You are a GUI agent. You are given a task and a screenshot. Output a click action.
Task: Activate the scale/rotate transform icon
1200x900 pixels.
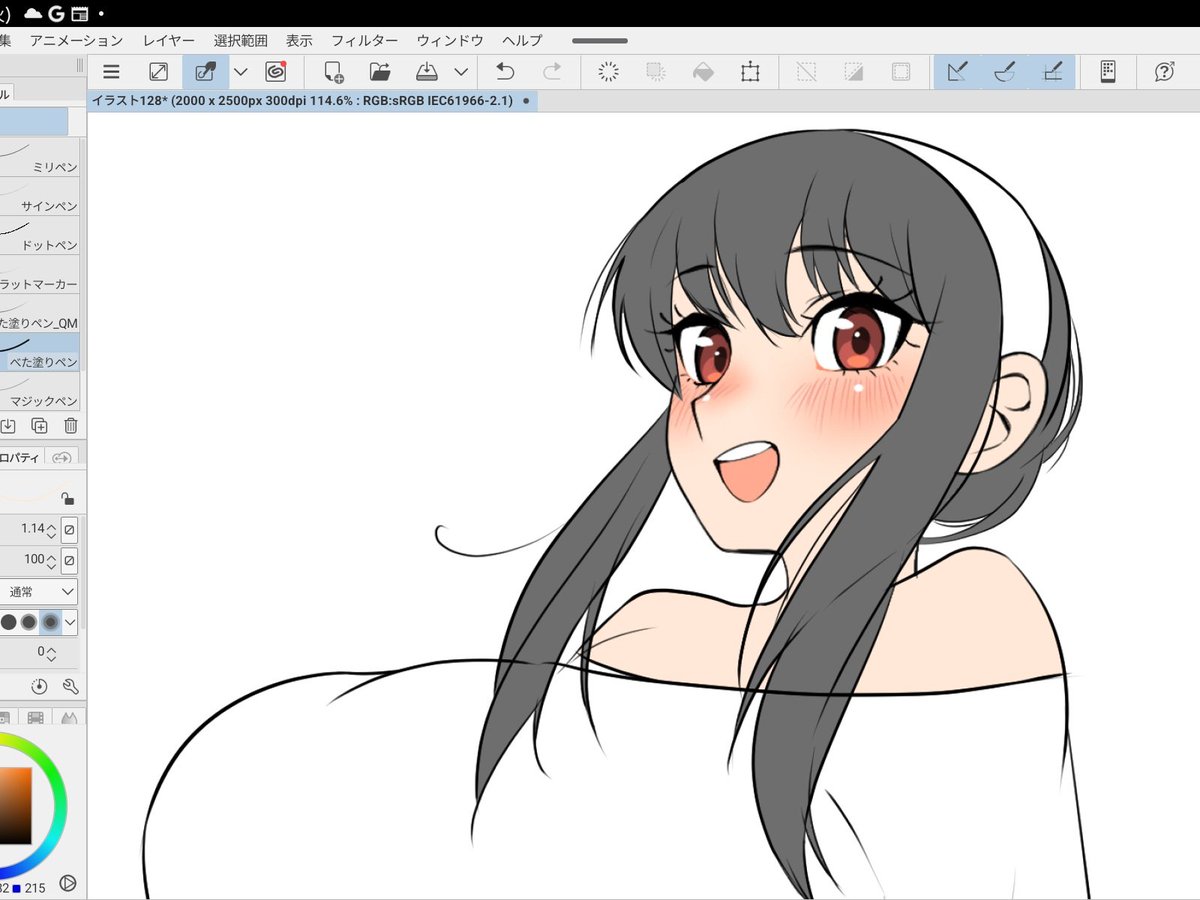(x=750, y=72)
